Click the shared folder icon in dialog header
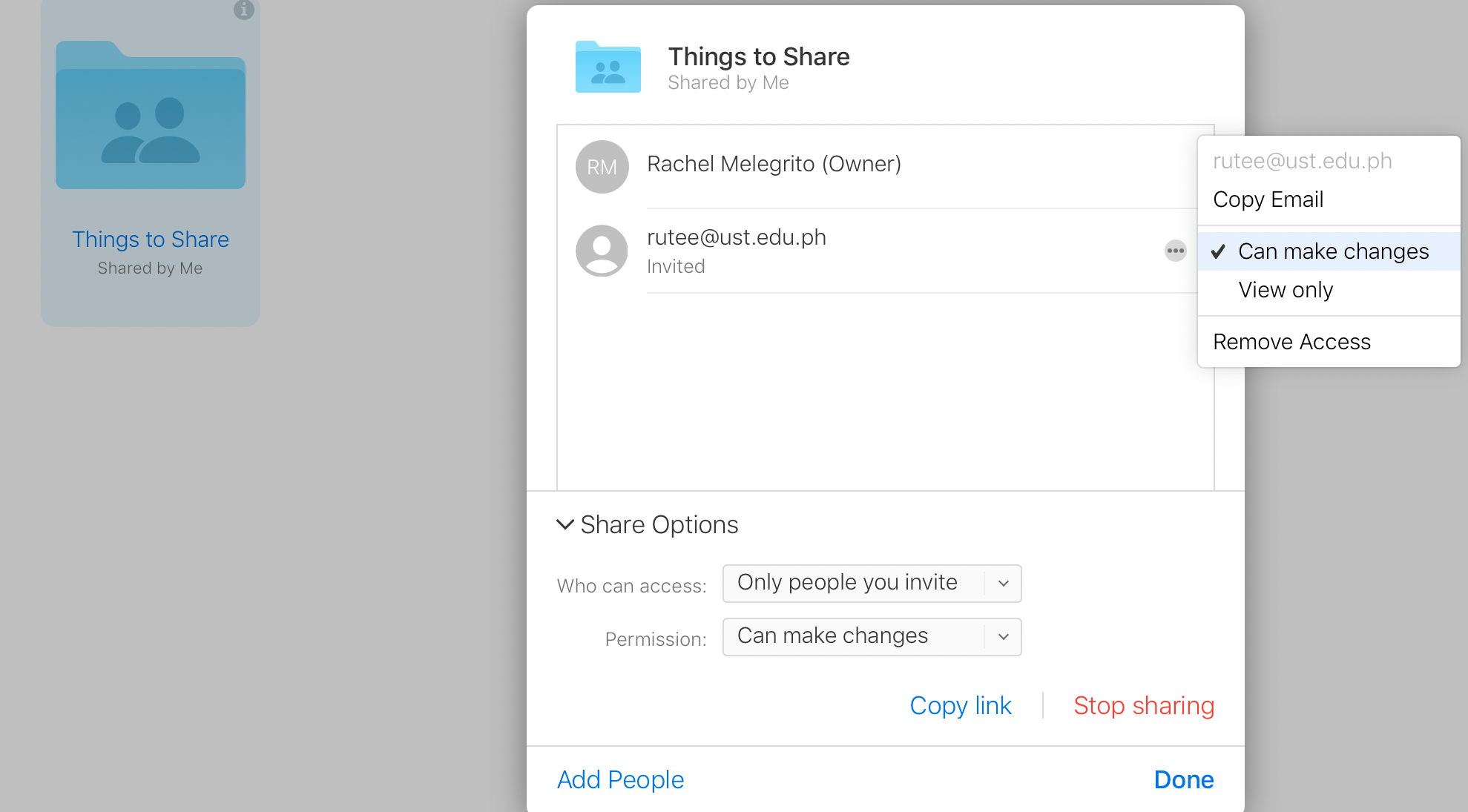This screenshot has height=812, width=1468. click(608, 67)
